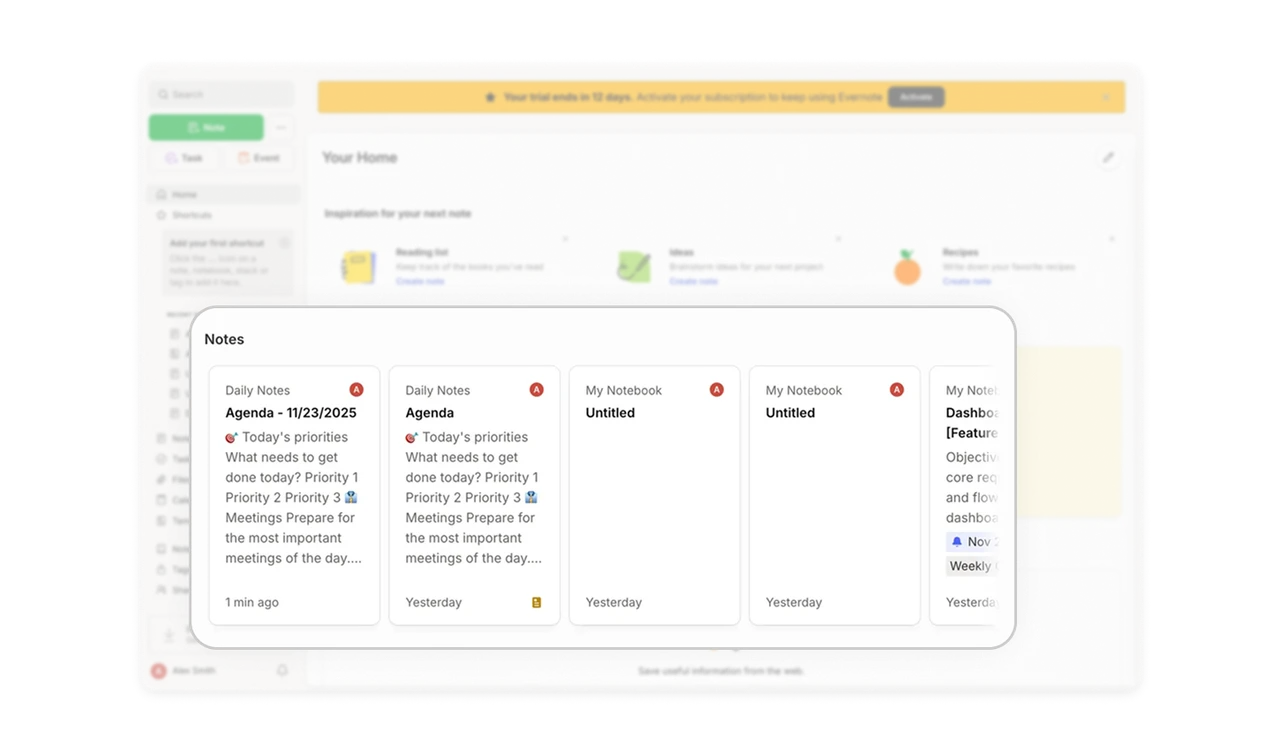1280x754 pixels.
Task: Click the Your Home title
Action: [x=359, y=157]
